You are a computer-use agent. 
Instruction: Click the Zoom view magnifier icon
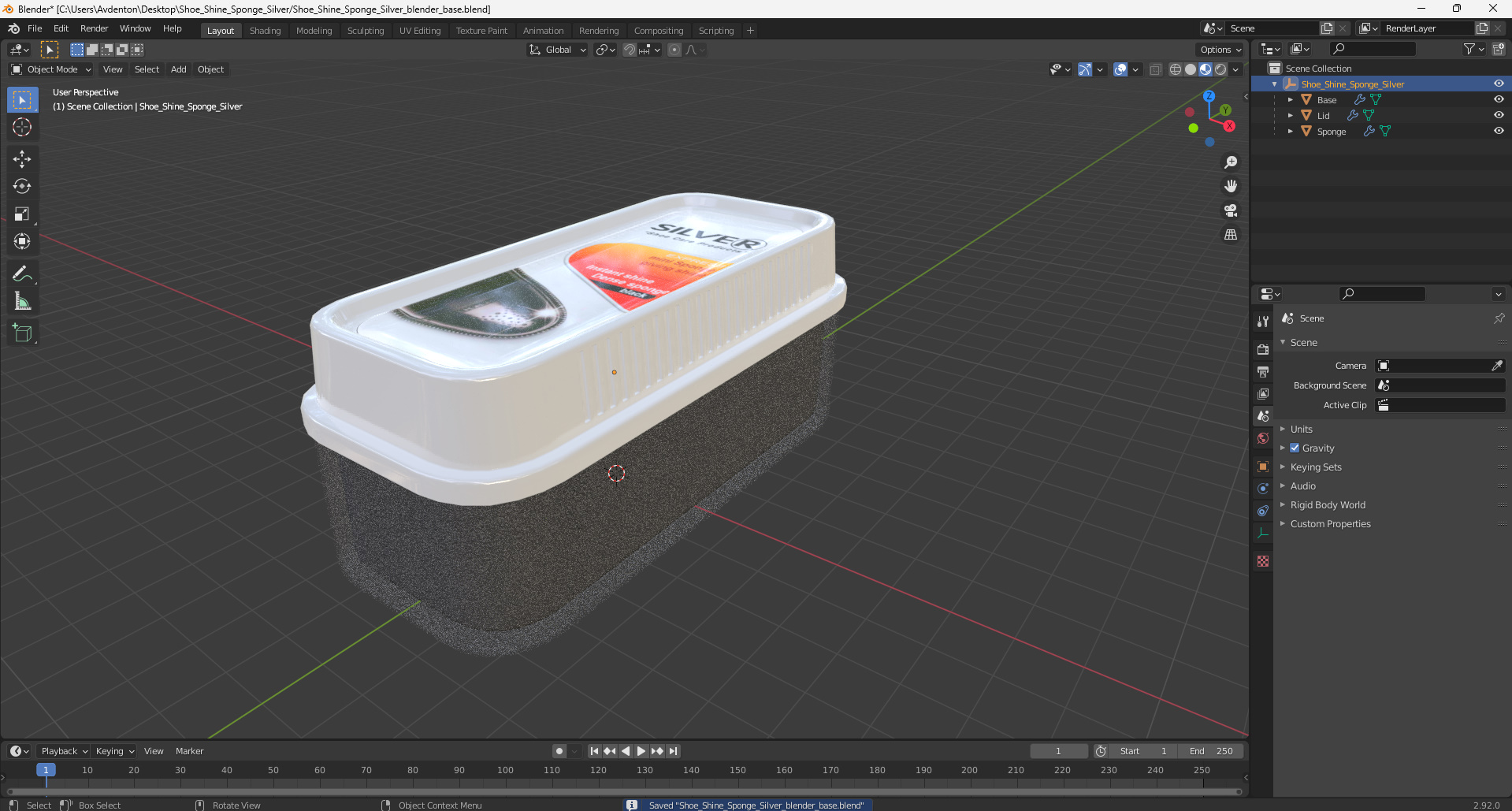(x=1230, y=162)
